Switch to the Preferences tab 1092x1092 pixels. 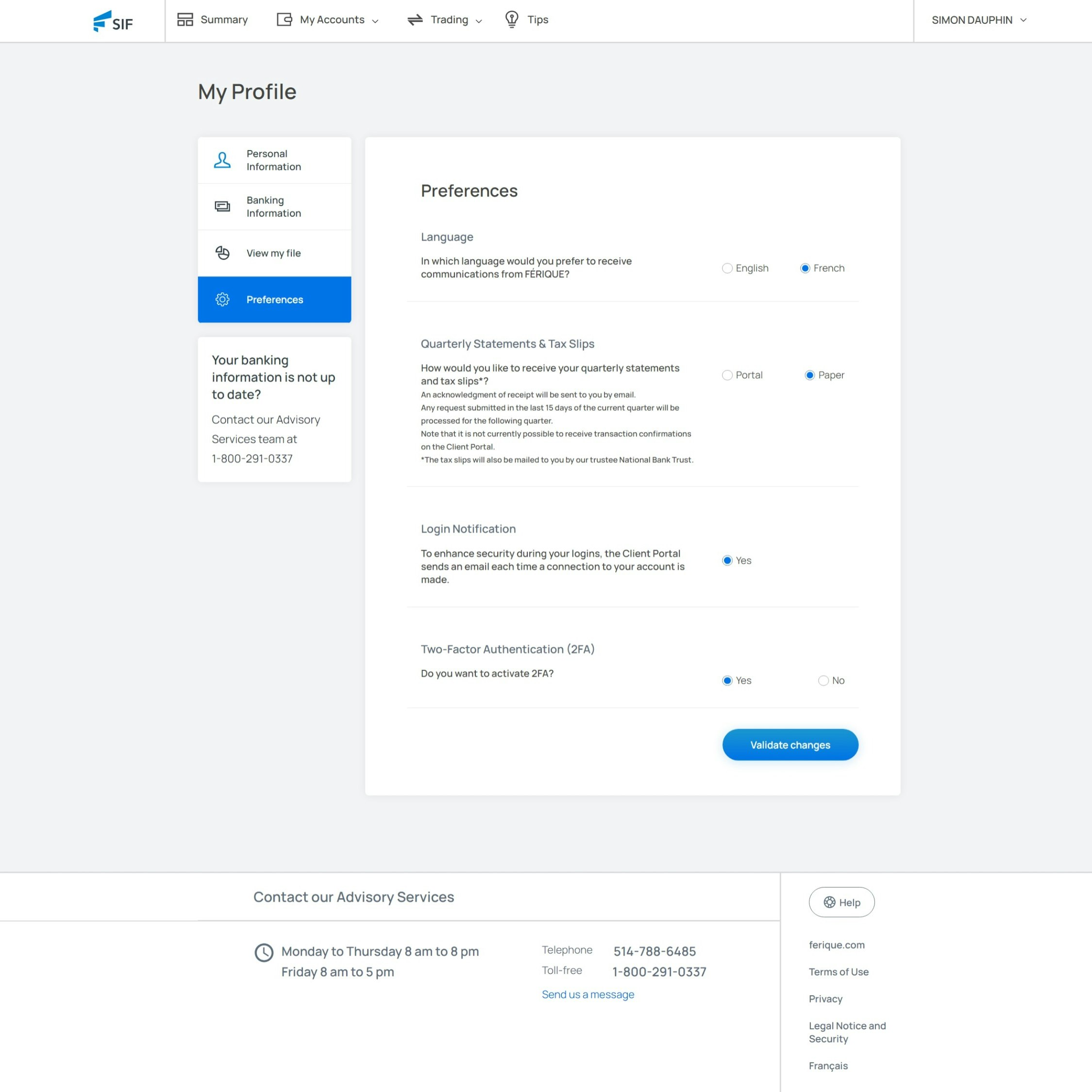(274, 300)
